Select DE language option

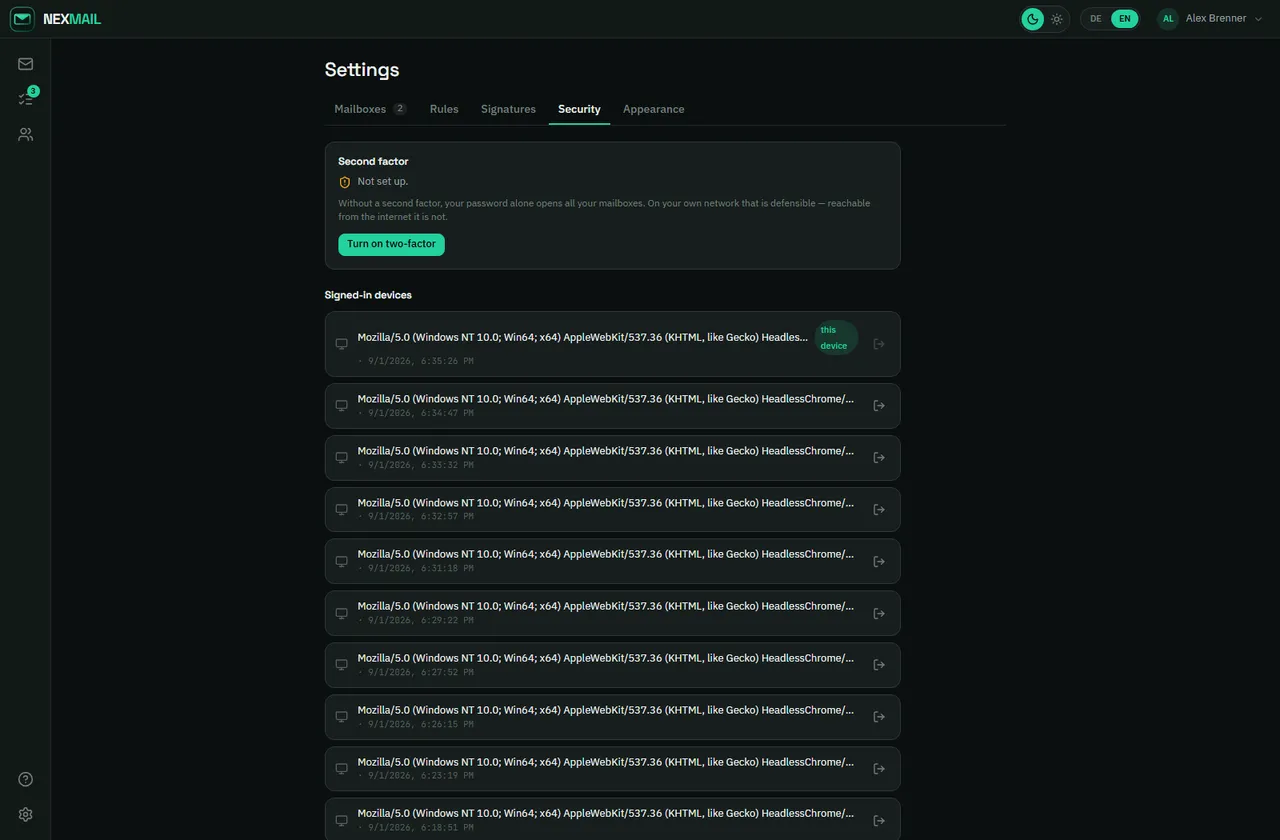(x=1096, y=19)
